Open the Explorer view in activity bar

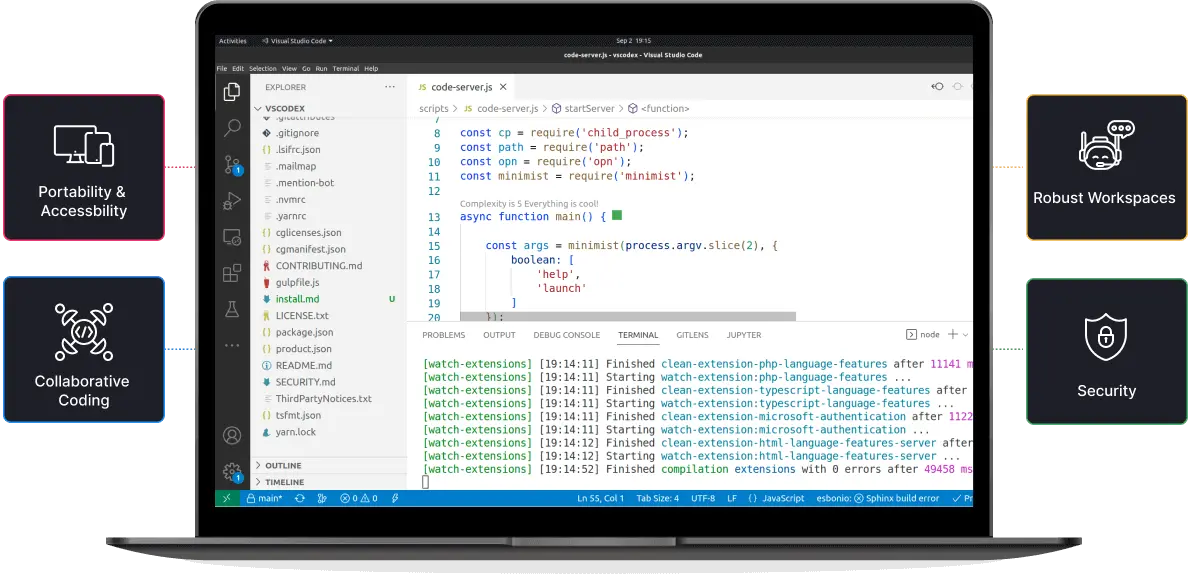coord(232,92)
